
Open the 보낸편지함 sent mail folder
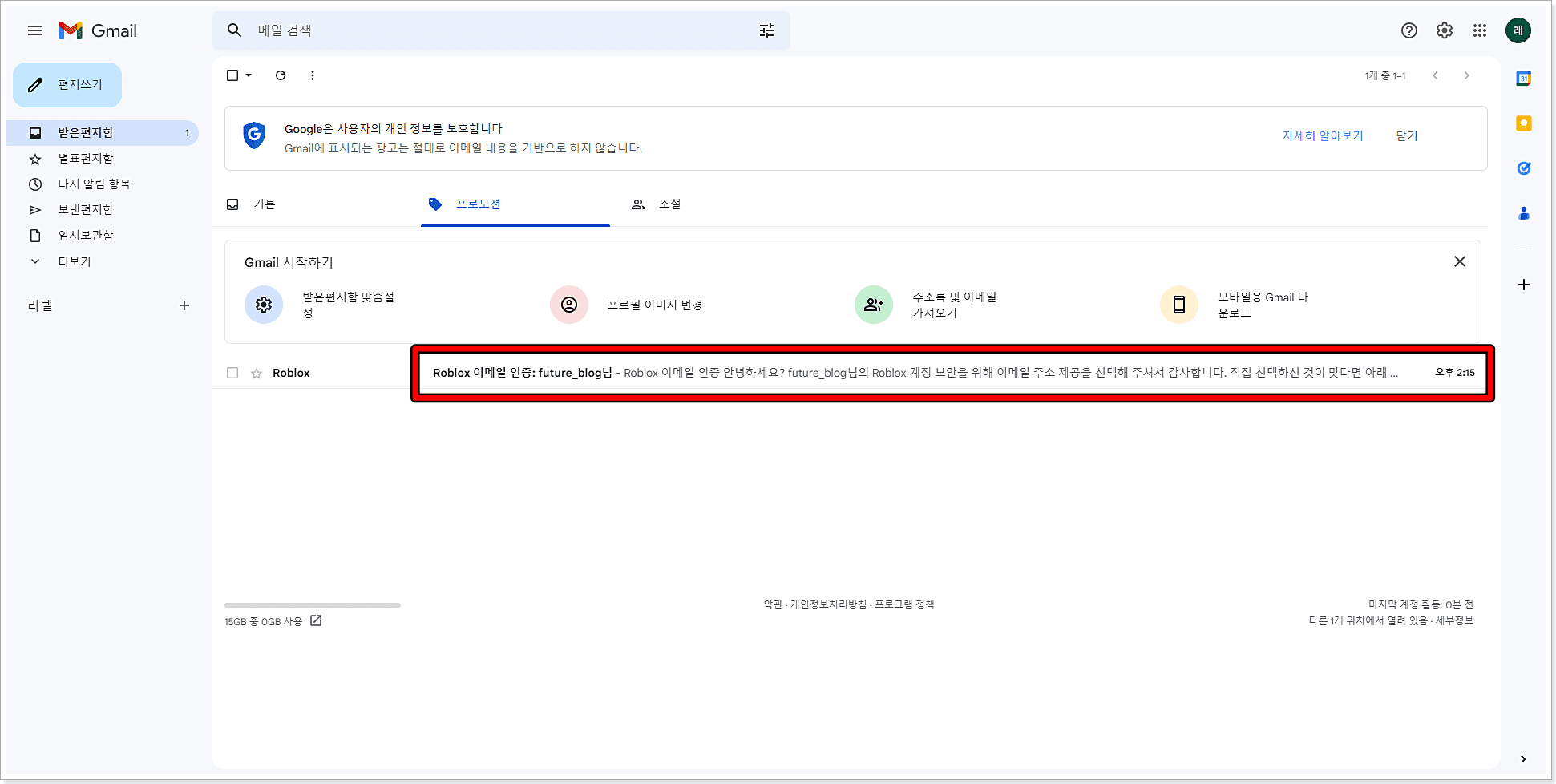pyautogui.click(x=35, y=209)
